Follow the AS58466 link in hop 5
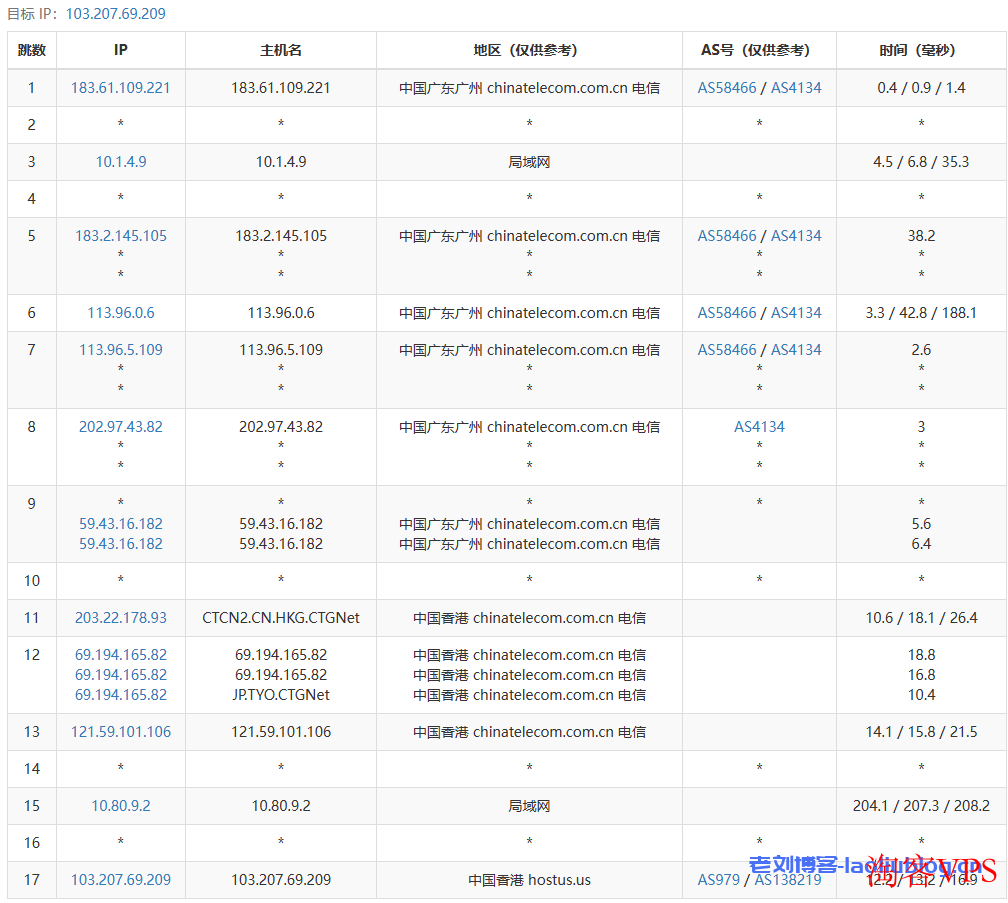1008x903 pixels. (x=727, y=236)
